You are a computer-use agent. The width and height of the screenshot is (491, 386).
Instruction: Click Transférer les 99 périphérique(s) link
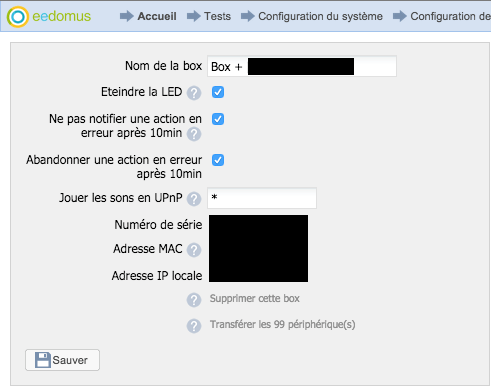282,324
